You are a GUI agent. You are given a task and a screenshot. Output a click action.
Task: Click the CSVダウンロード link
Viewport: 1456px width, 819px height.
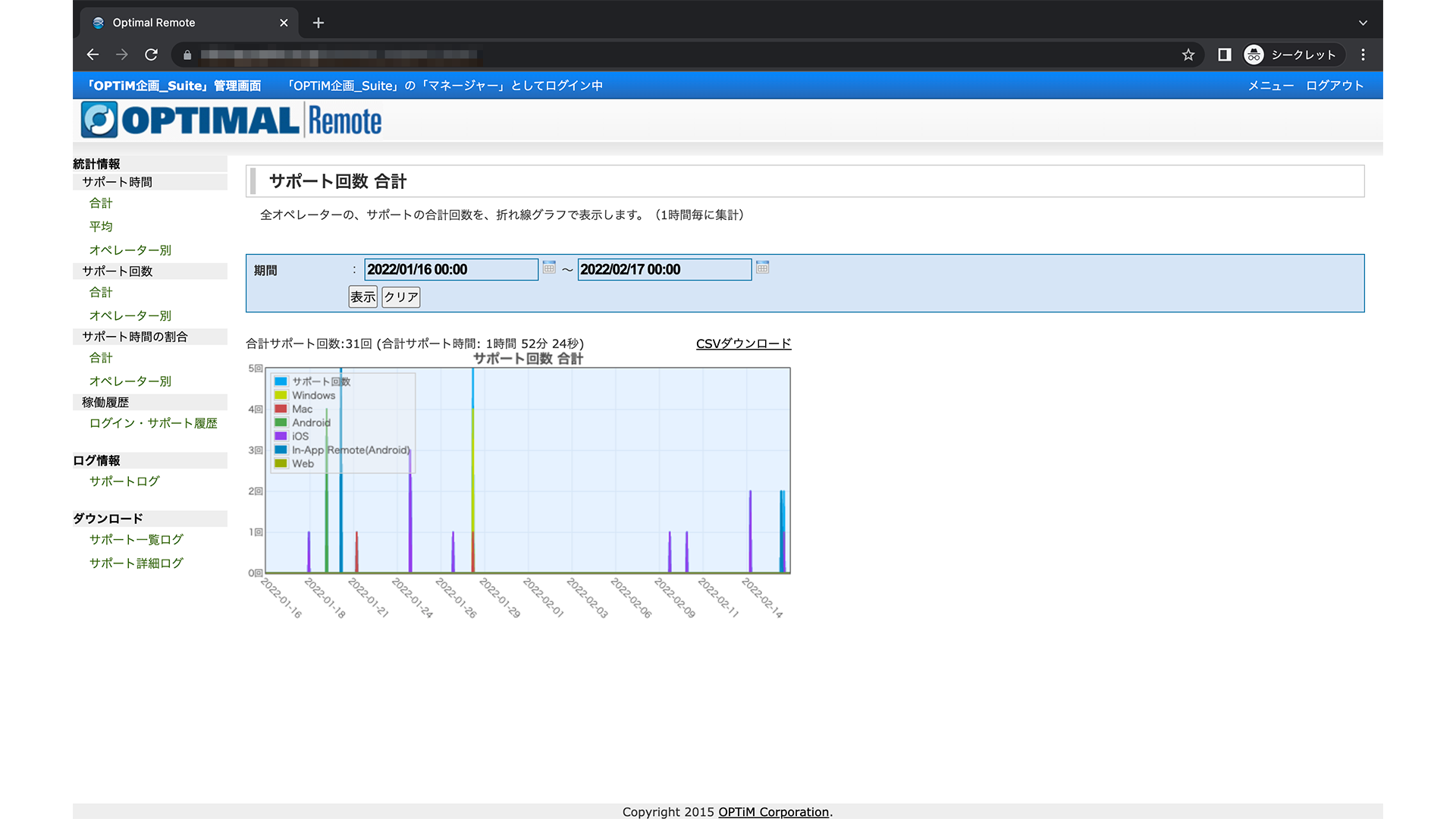pos(743,344)
